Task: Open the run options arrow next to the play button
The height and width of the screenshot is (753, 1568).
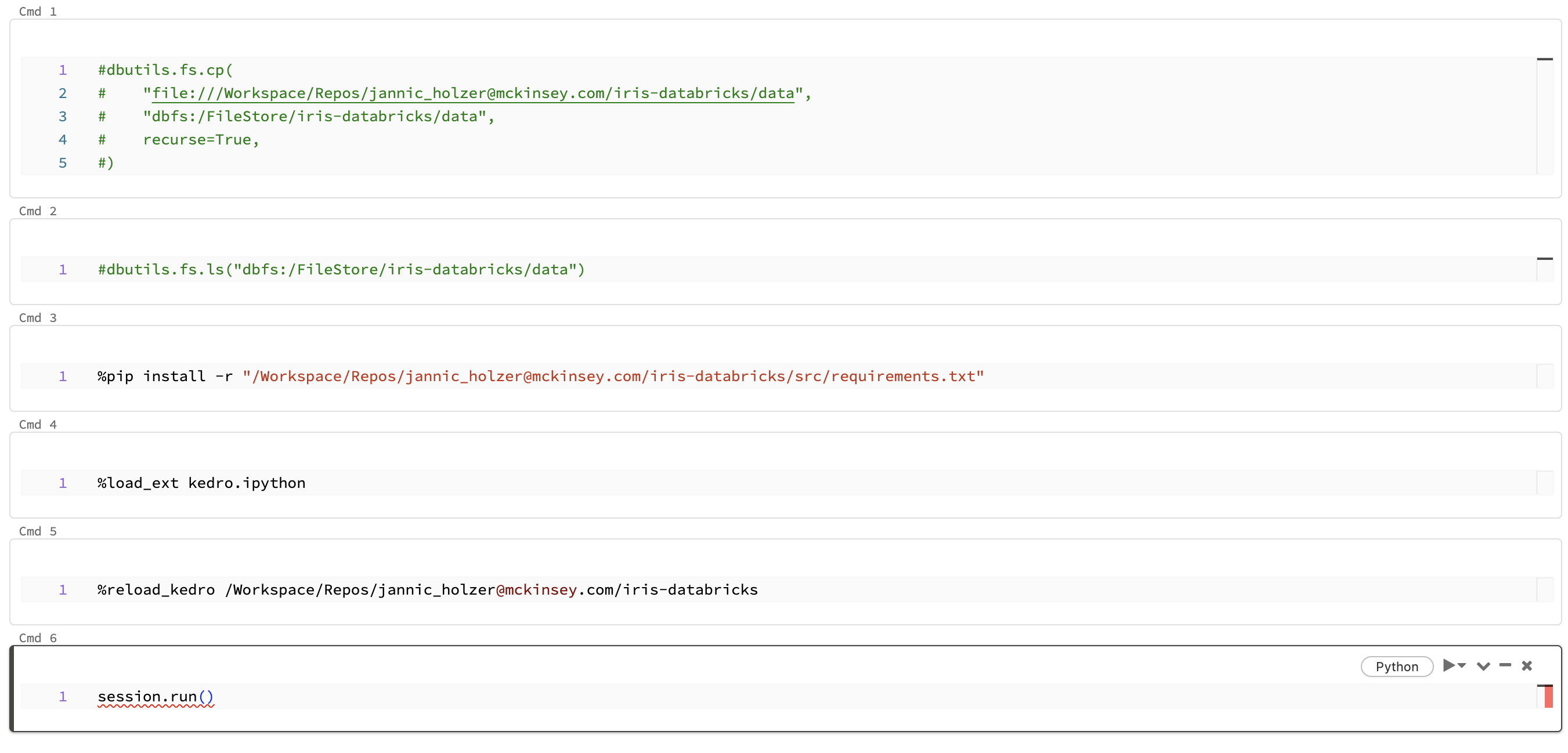Action: [1463, 666]
